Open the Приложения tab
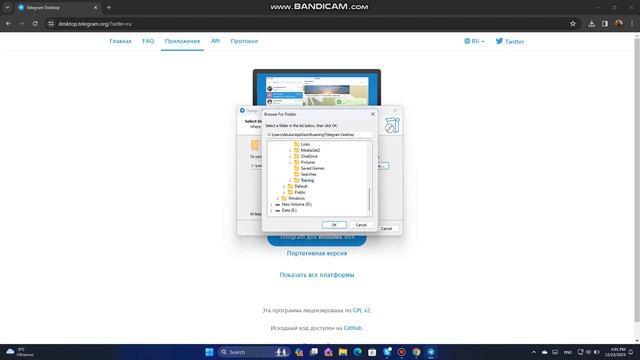The height and width of the screenshot is (360, 640). click(182, 41)
